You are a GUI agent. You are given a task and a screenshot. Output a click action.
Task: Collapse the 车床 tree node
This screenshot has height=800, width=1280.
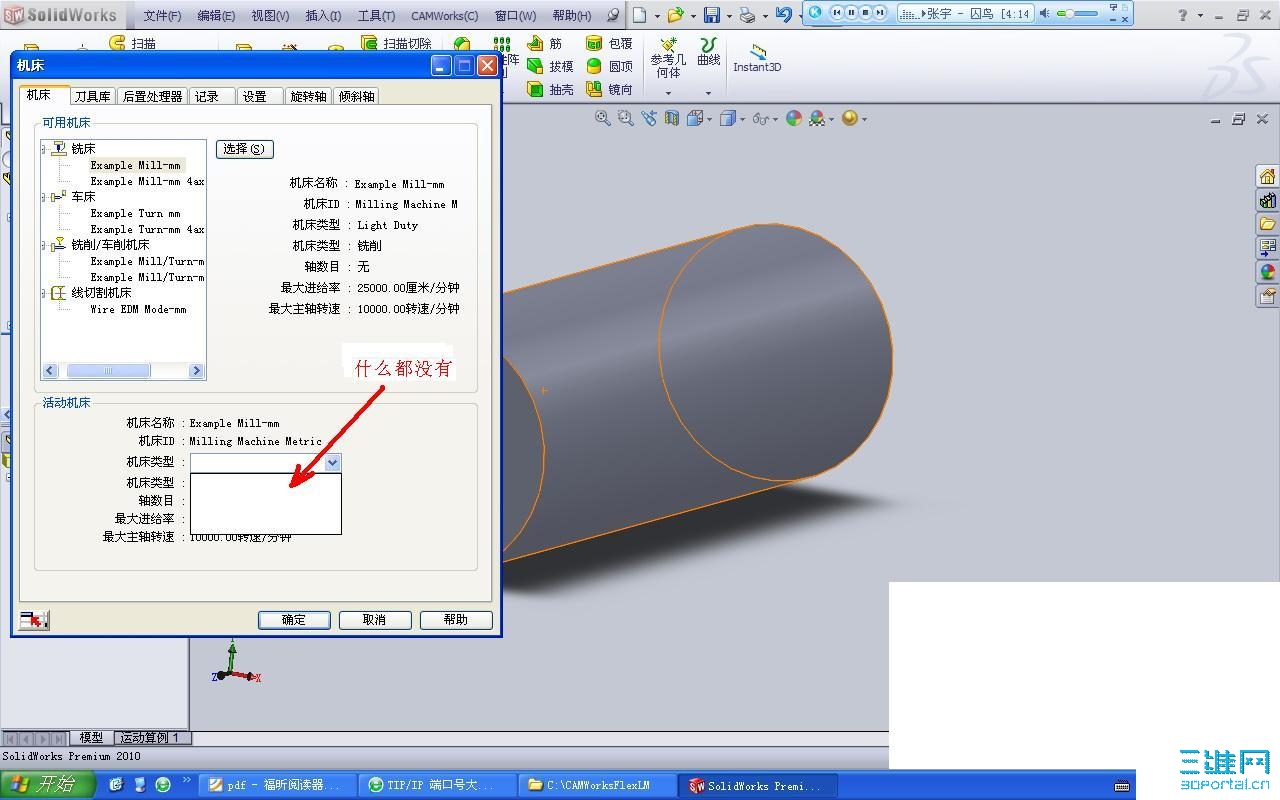coord(44,198)
